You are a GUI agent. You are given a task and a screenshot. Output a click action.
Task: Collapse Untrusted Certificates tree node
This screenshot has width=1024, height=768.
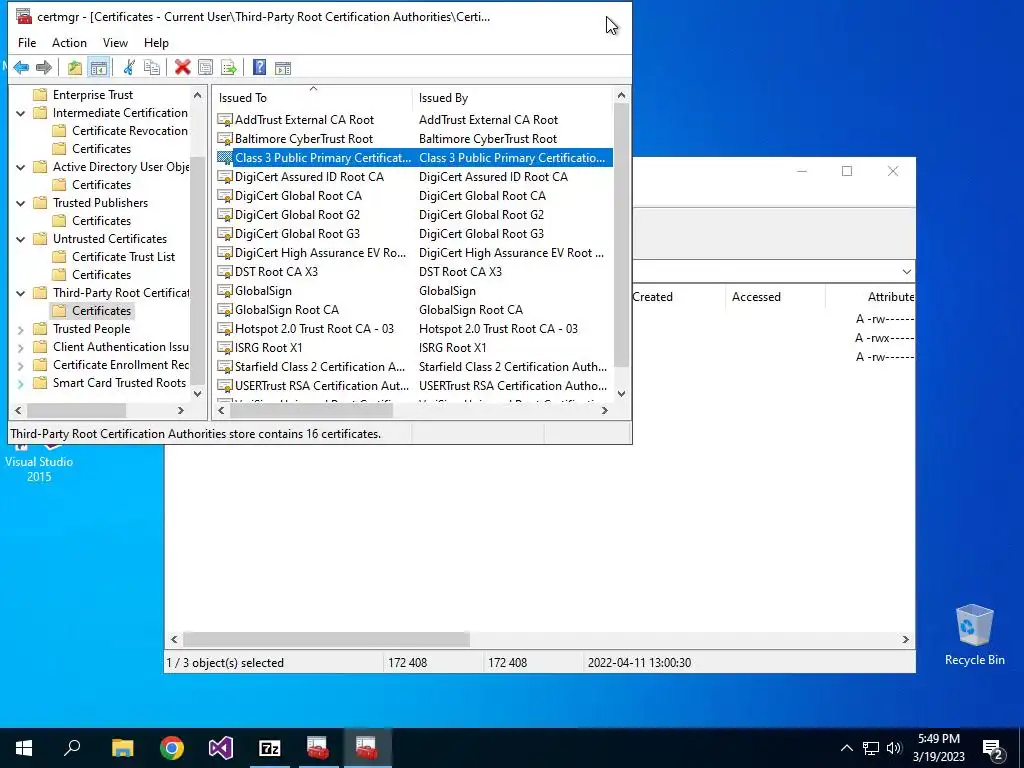(21, 239)
